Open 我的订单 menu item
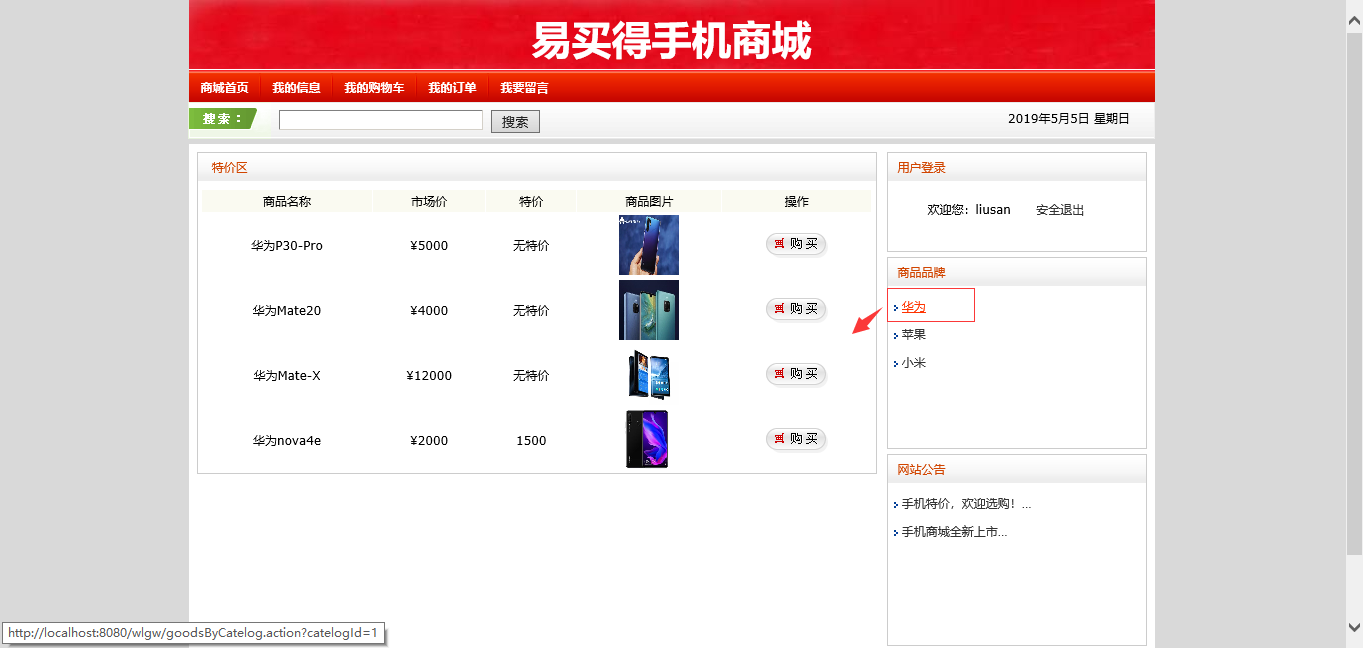 452,88
